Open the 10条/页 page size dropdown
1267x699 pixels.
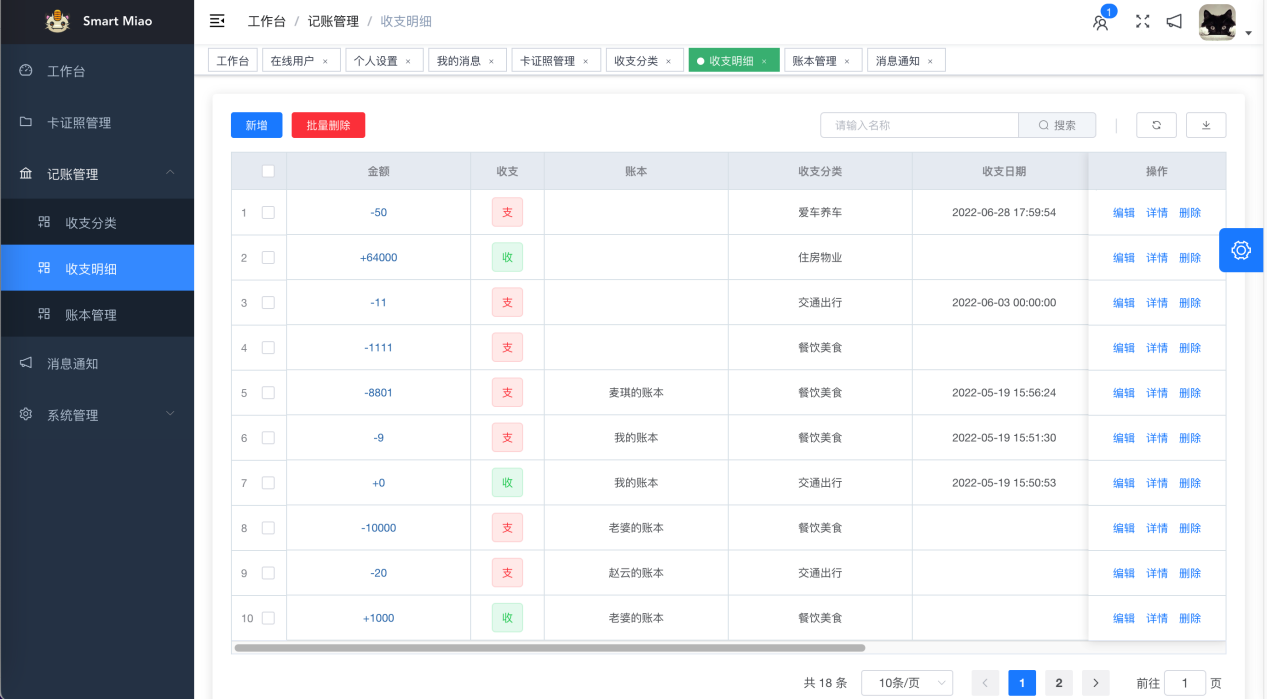906,683
